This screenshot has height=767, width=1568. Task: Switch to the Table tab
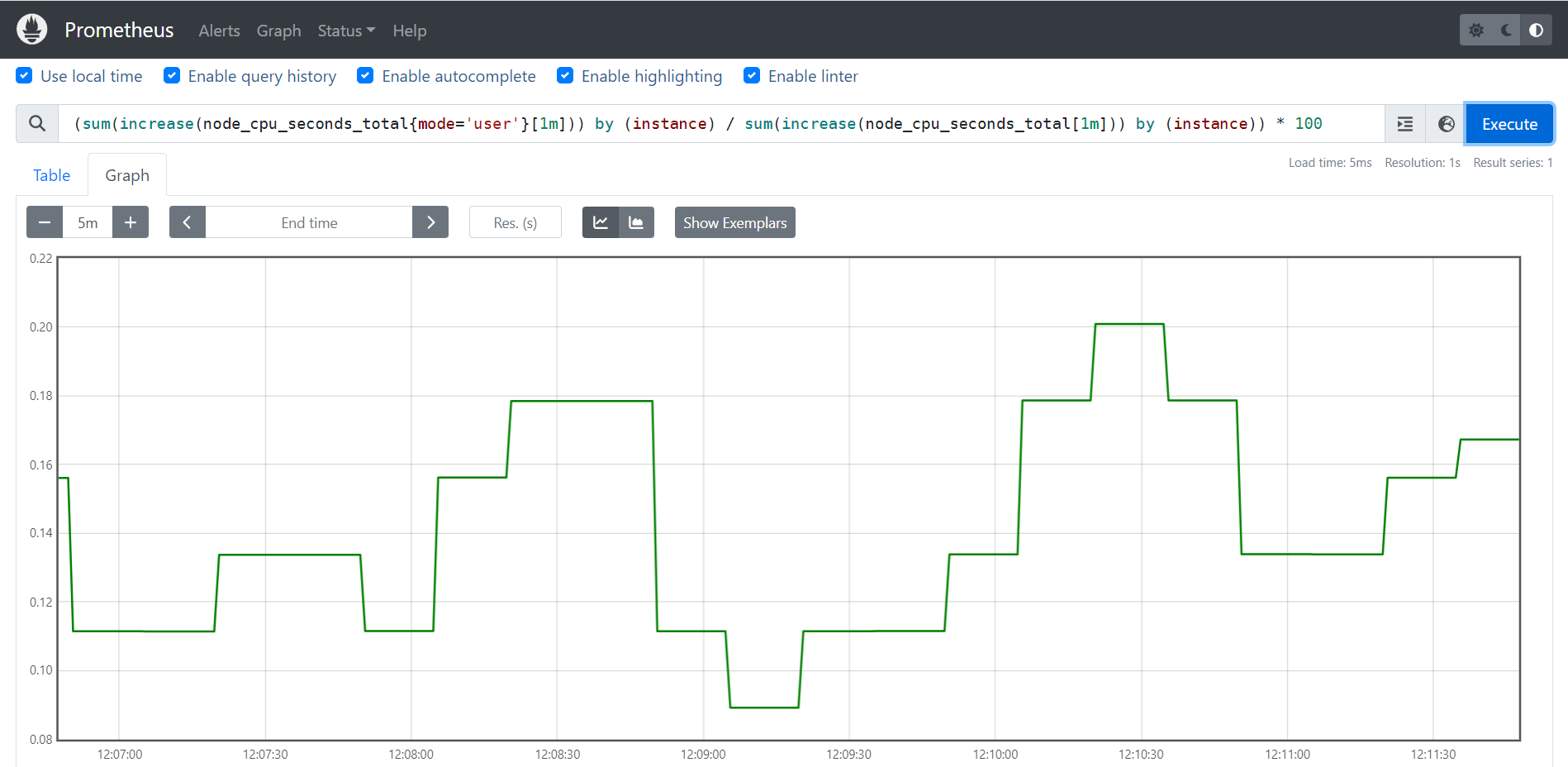coord(51,175)
